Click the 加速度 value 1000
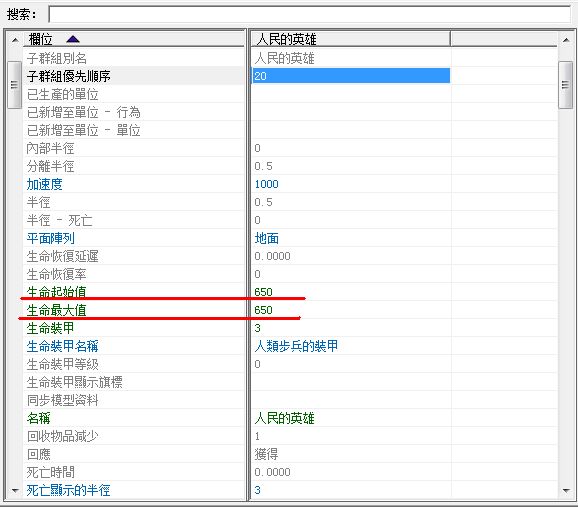 pyautogui.click(x=267, y=184)
